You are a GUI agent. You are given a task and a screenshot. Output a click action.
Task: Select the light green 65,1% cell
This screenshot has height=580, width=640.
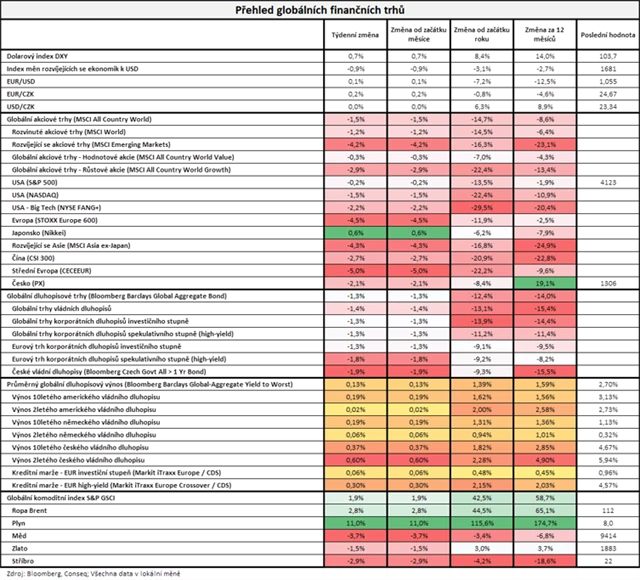pos(545,510)
